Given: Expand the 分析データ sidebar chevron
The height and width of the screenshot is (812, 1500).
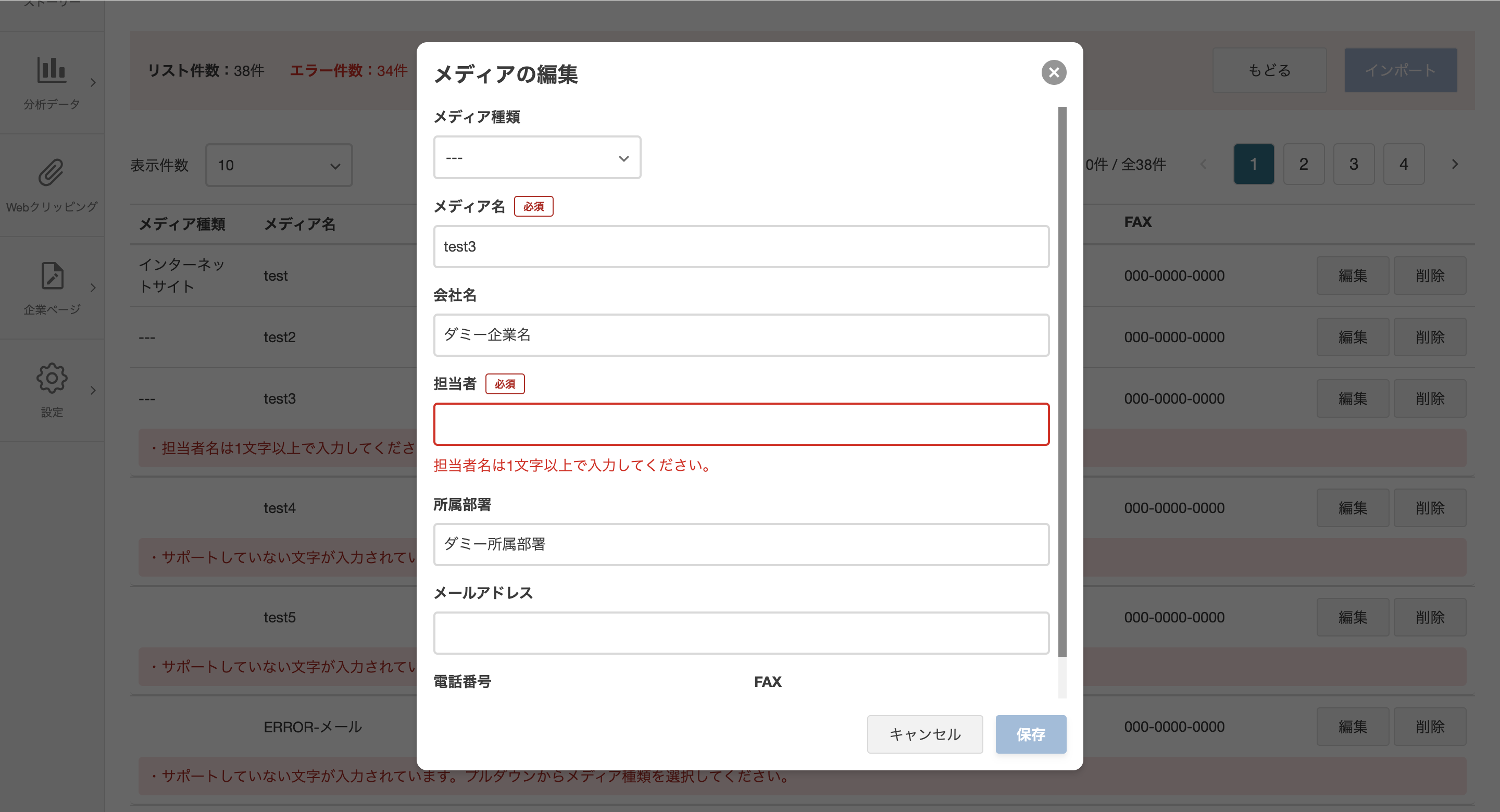Looking at the screenshot, I should point(93,83).
